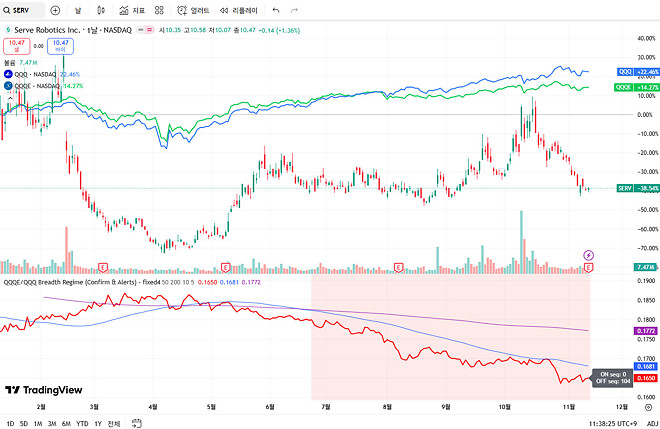
Task: Click the Serve Robotics Inc. chart title
Action: tap(73, 30)
